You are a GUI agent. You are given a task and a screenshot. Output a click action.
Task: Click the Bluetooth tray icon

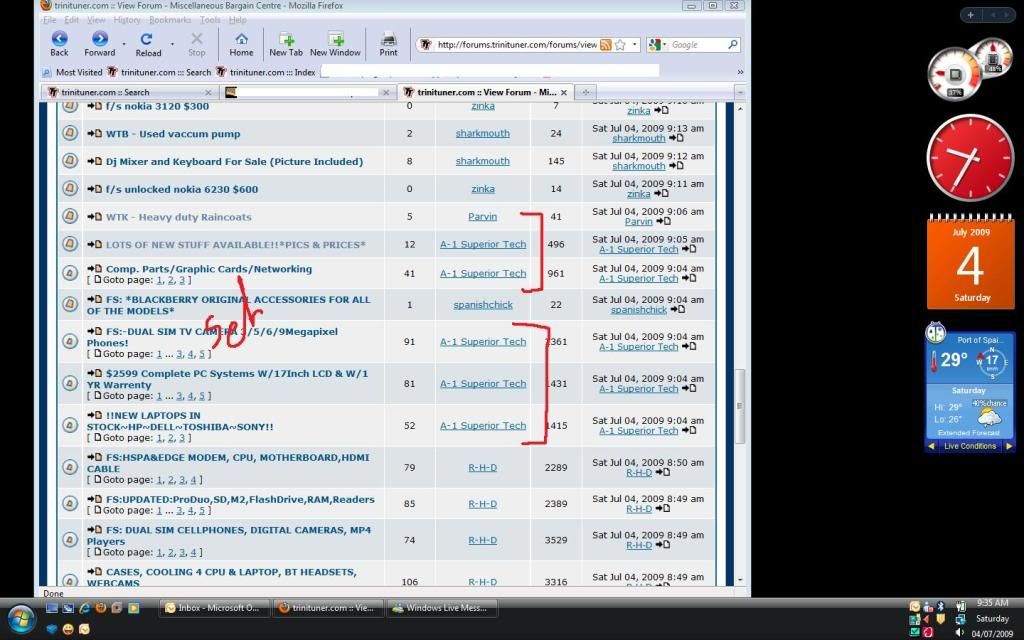[941, 607]
